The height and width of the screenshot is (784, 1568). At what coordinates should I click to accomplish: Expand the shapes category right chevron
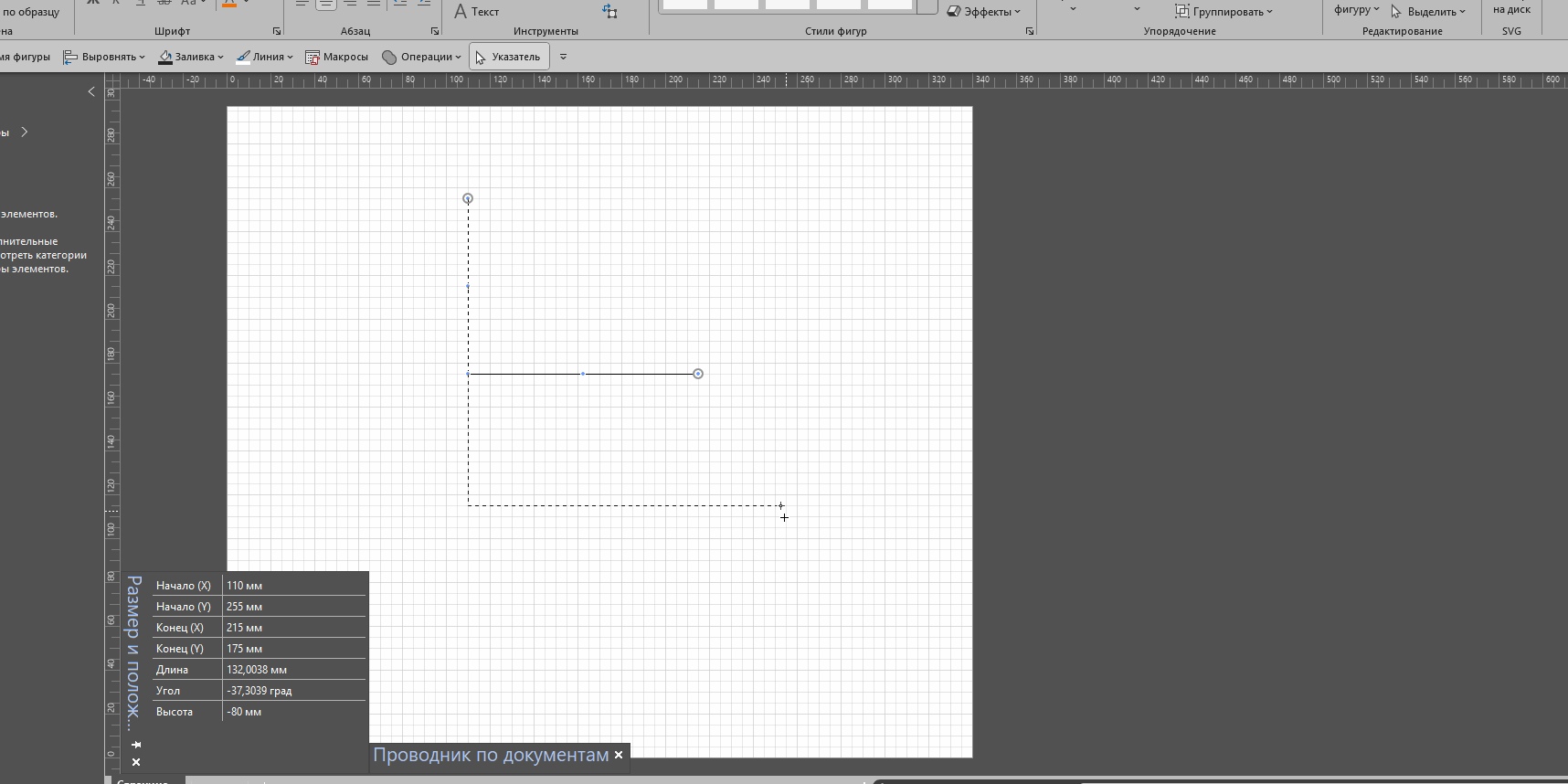tap(25, 132)
